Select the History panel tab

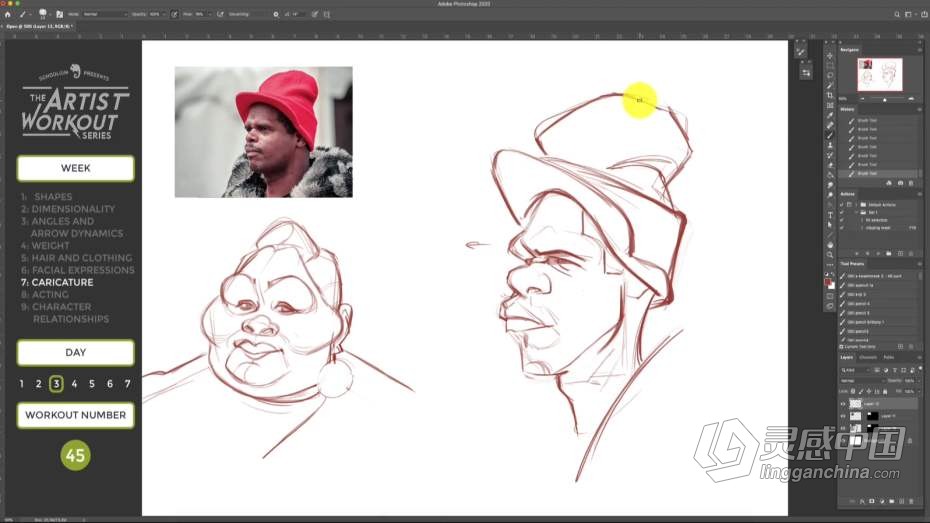click(x=847, y=110)
